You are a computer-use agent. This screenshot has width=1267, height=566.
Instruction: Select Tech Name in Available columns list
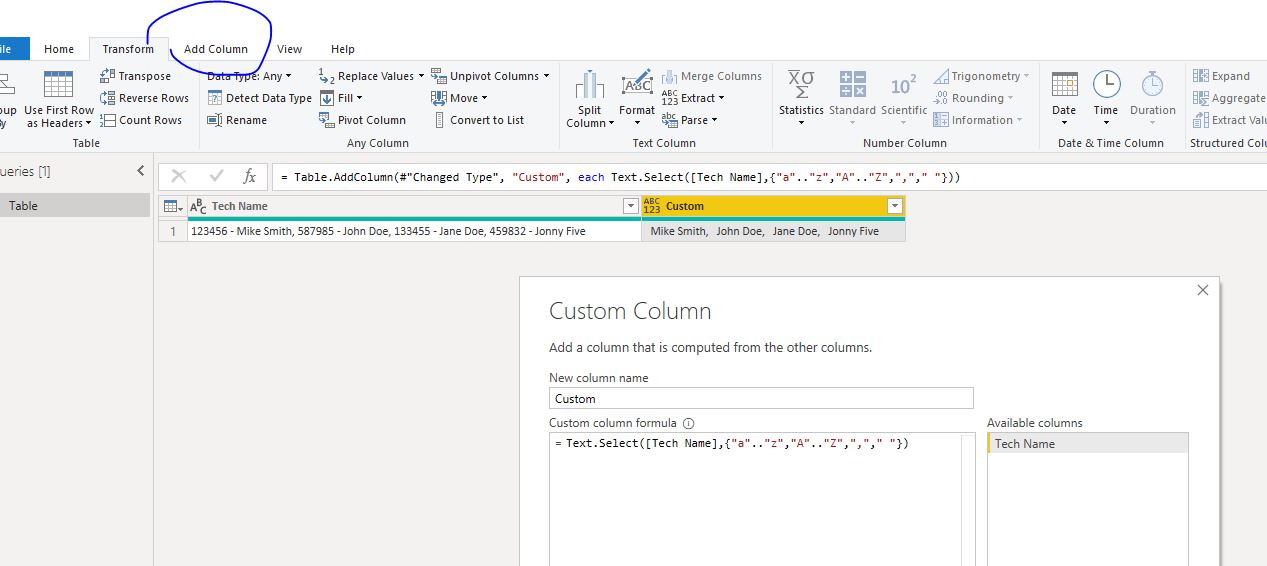[x=1088, y=444]
